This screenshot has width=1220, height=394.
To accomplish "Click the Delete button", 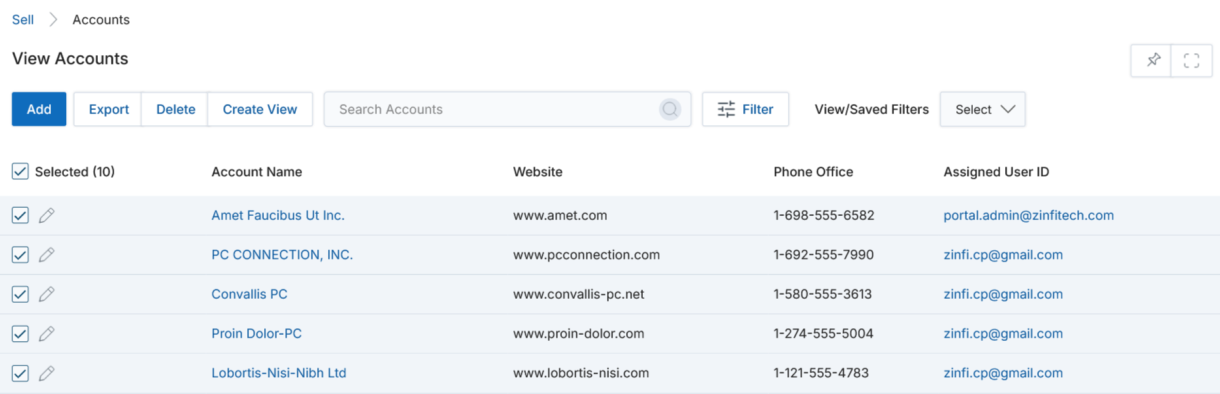I will click(x=175, y=109).
